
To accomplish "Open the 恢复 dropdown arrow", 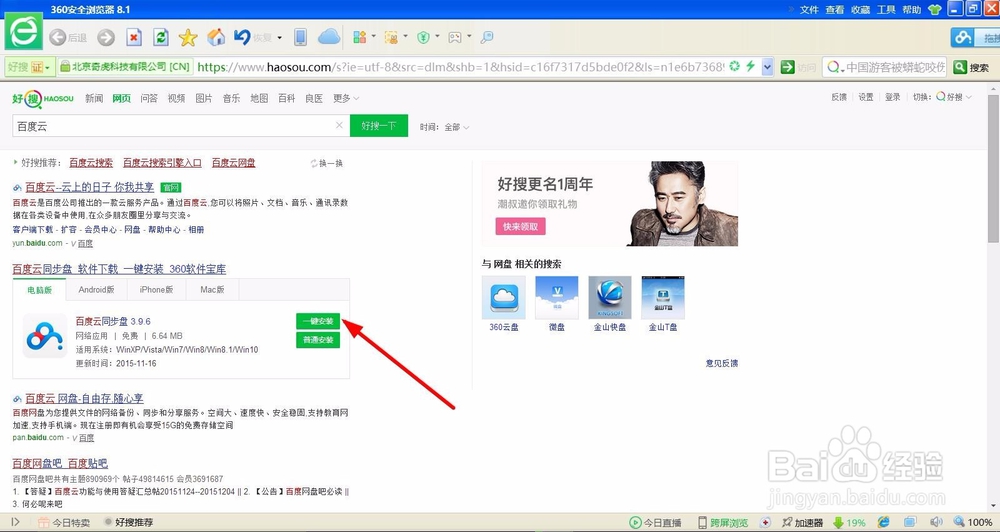I will coord(279,38).
